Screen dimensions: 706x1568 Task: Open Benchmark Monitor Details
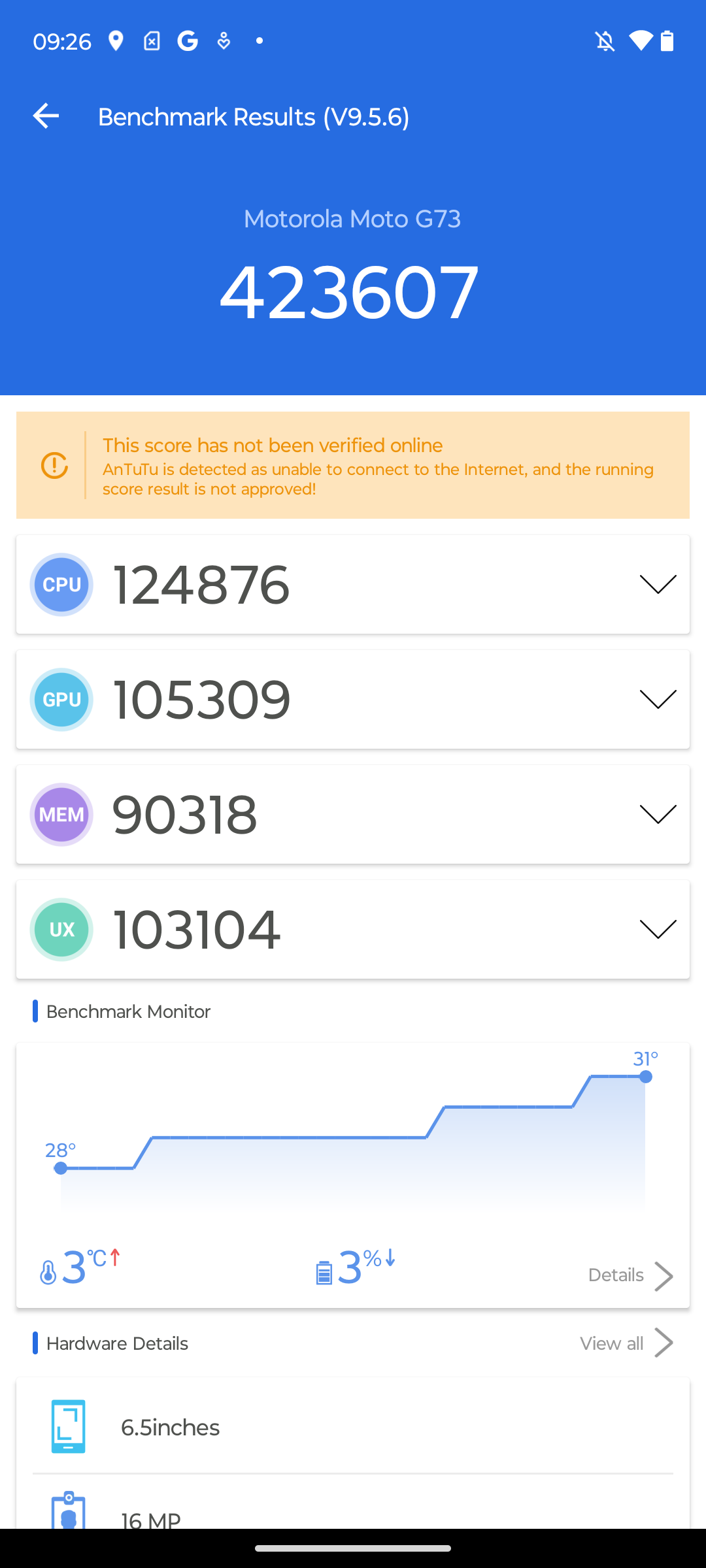click(630, 1275)
